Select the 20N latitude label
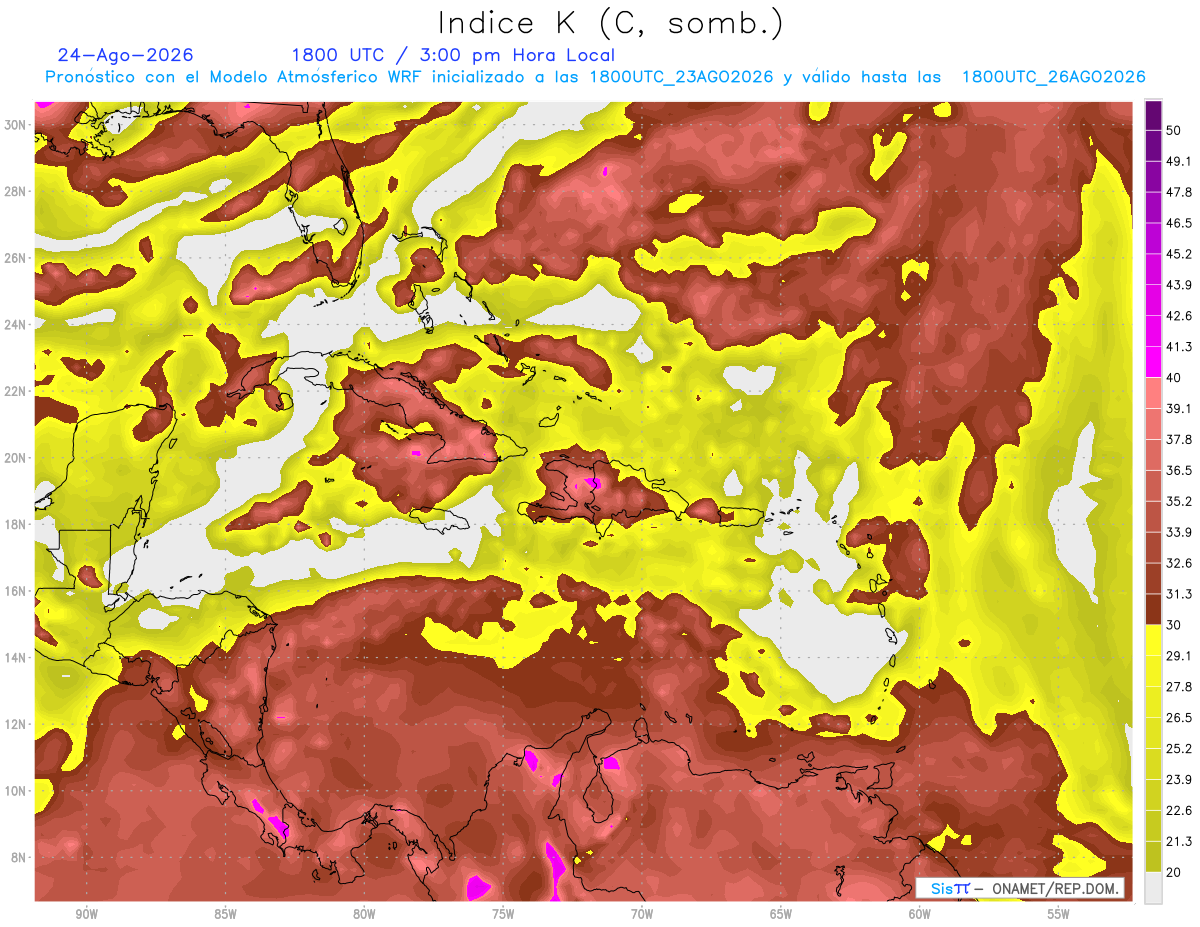The width and height of the screenshot is (1200, 927). click(17, 457)
